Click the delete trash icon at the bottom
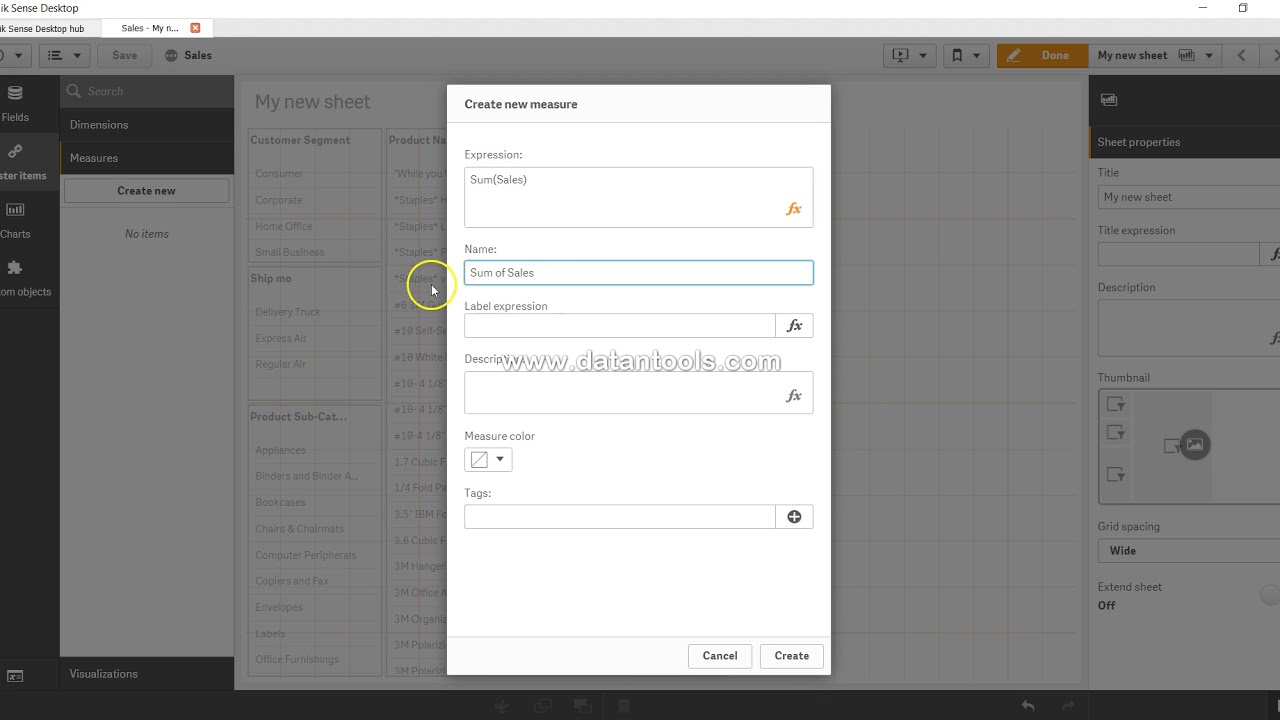Screen dimensions: 1280x720 click(623, 706)
